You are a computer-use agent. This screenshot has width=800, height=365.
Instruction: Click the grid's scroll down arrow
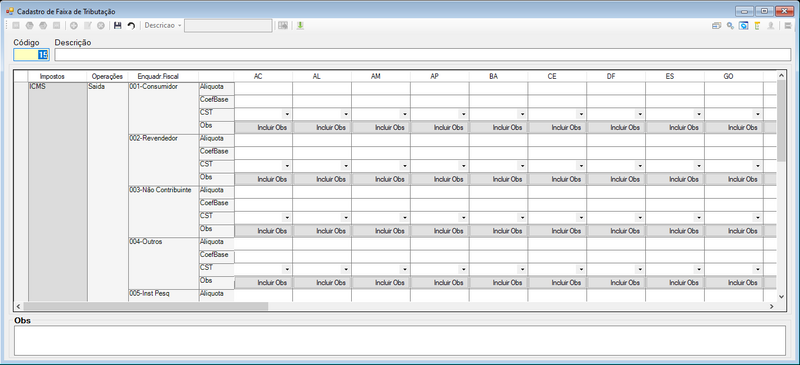[781, 296]
